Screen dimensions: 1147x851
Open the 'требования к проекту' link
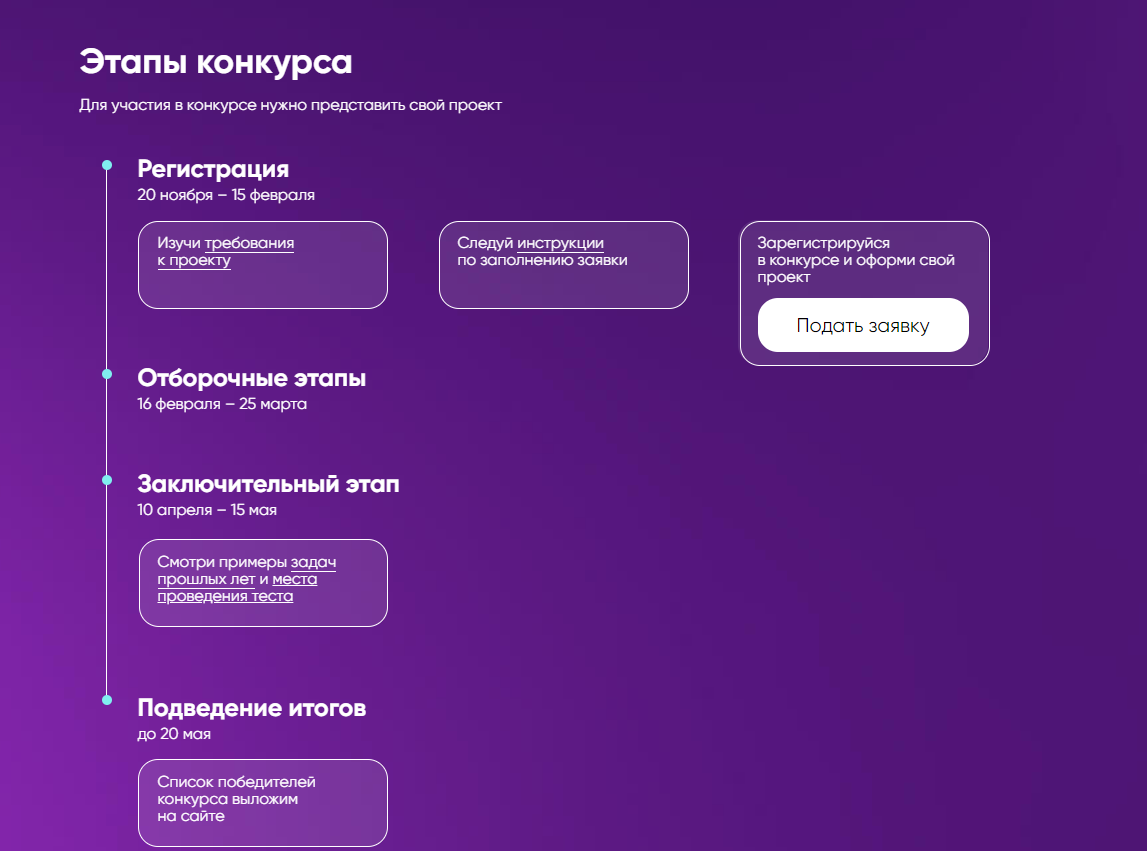[225, 252]
